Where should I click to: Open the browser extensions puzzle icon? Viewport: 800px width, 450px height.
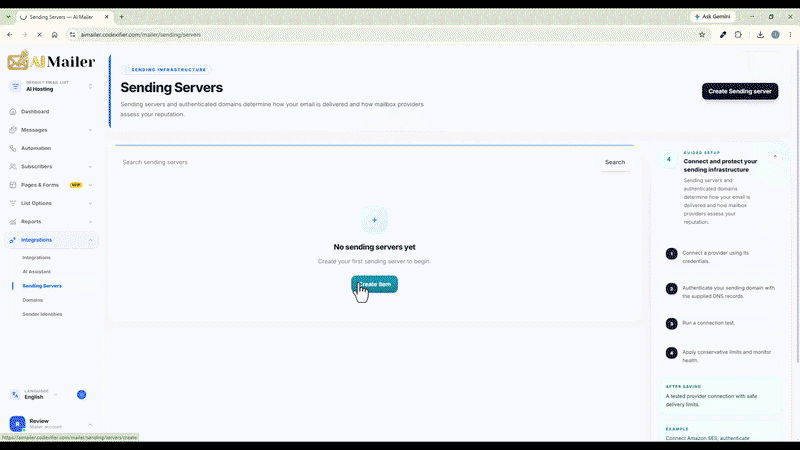(738, 35)
